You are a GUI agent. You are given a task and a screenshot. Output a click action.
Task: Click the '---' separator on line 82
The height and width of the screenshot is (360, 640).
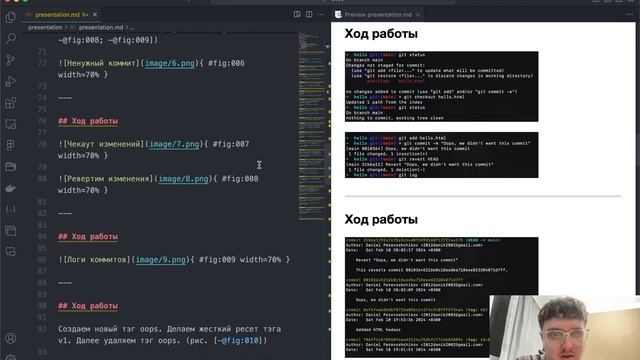pos(65,213)
